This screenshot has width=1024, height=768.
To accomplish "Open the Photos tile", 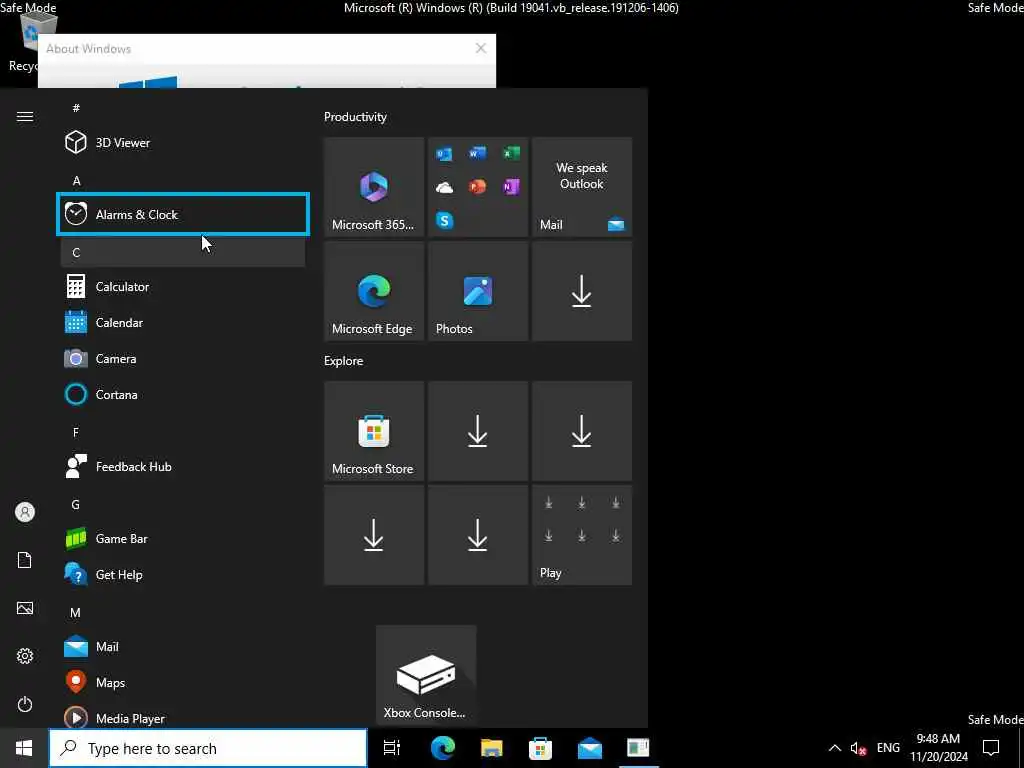I will [478, 291].
